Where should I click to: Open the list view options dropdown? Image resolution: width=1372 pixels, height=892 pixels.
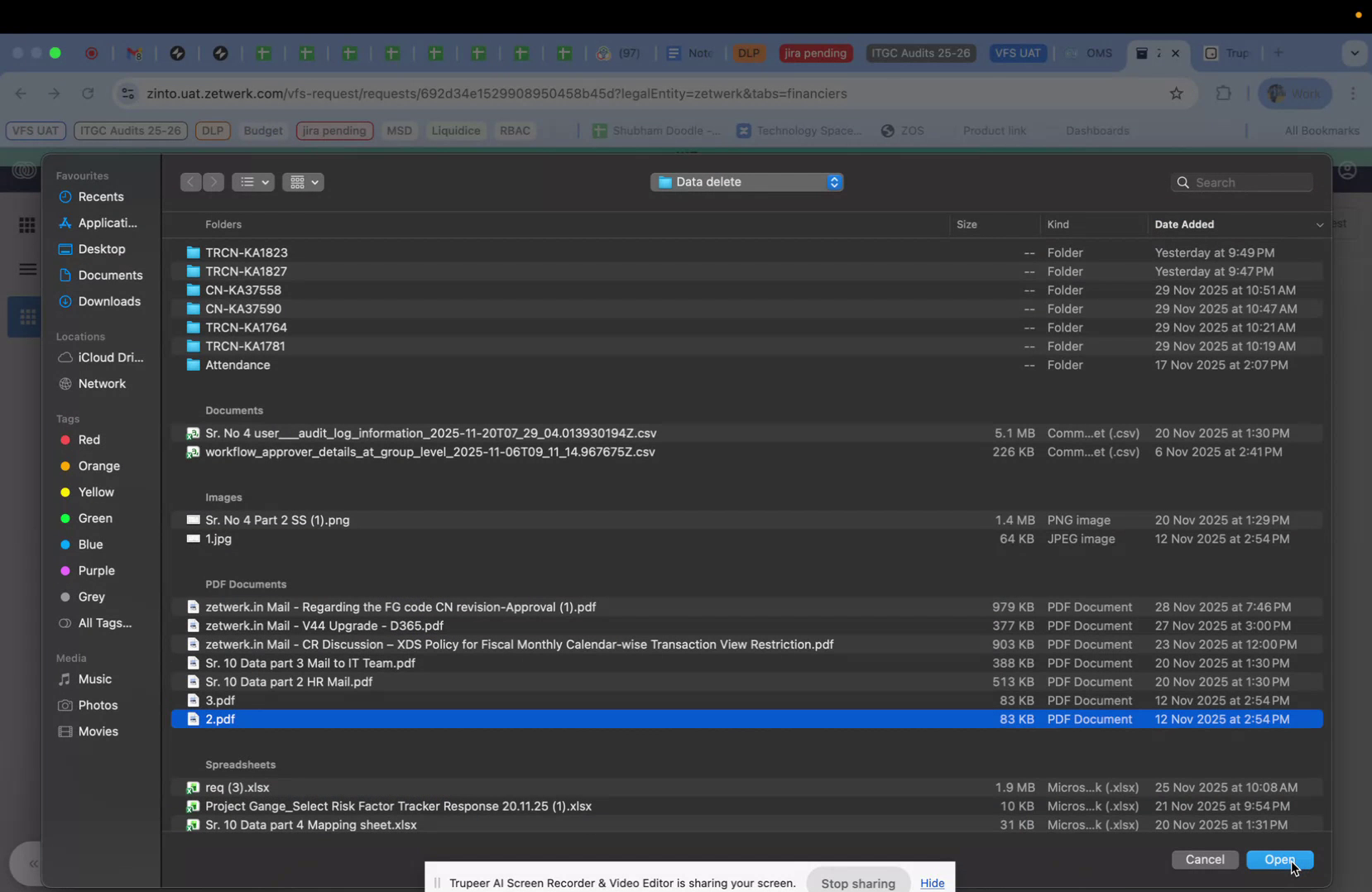[x=253, y=181]
